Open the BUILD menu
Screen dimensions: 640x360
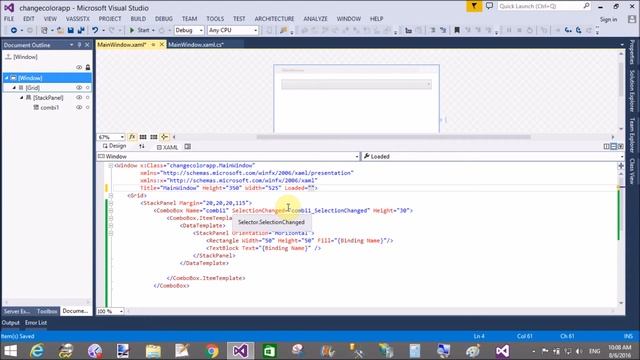coord(138,19)
